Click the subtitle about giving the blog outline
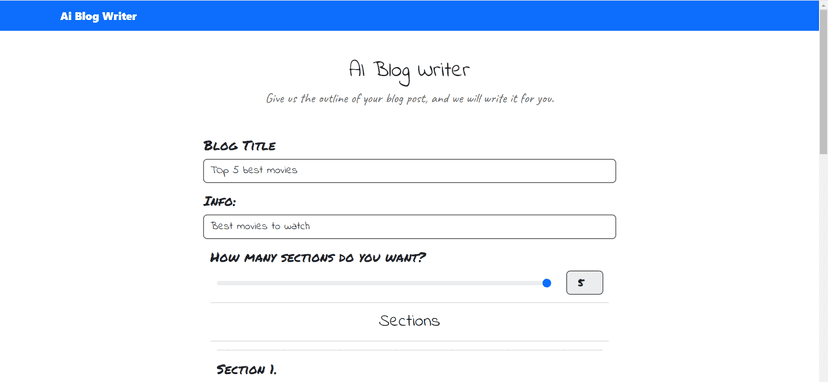The height and width of the screenshot is (382, 828). (410, 99)
